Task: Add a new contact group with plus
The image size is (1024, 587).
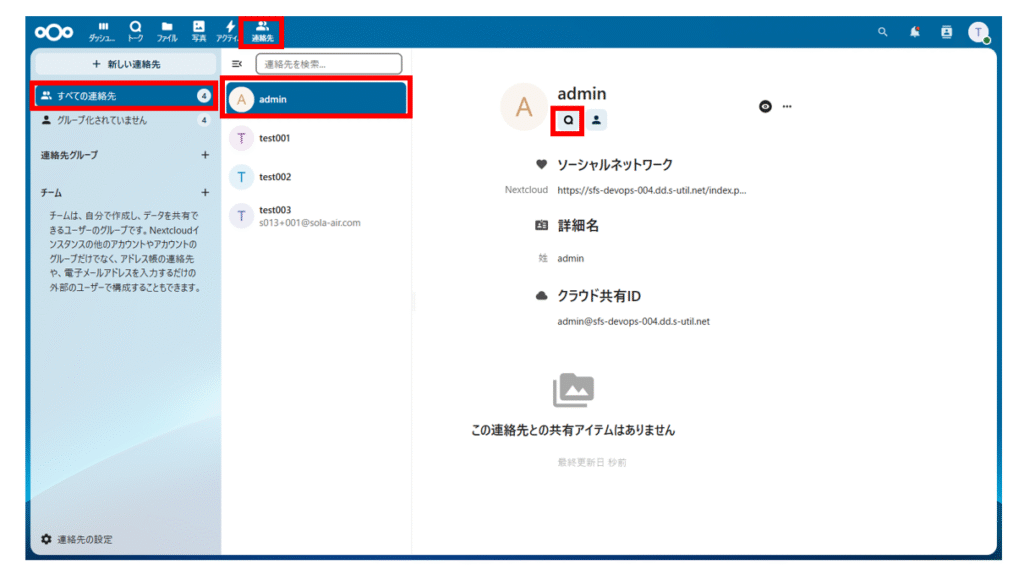Action: pyautogui.click(x=205, y=155)
